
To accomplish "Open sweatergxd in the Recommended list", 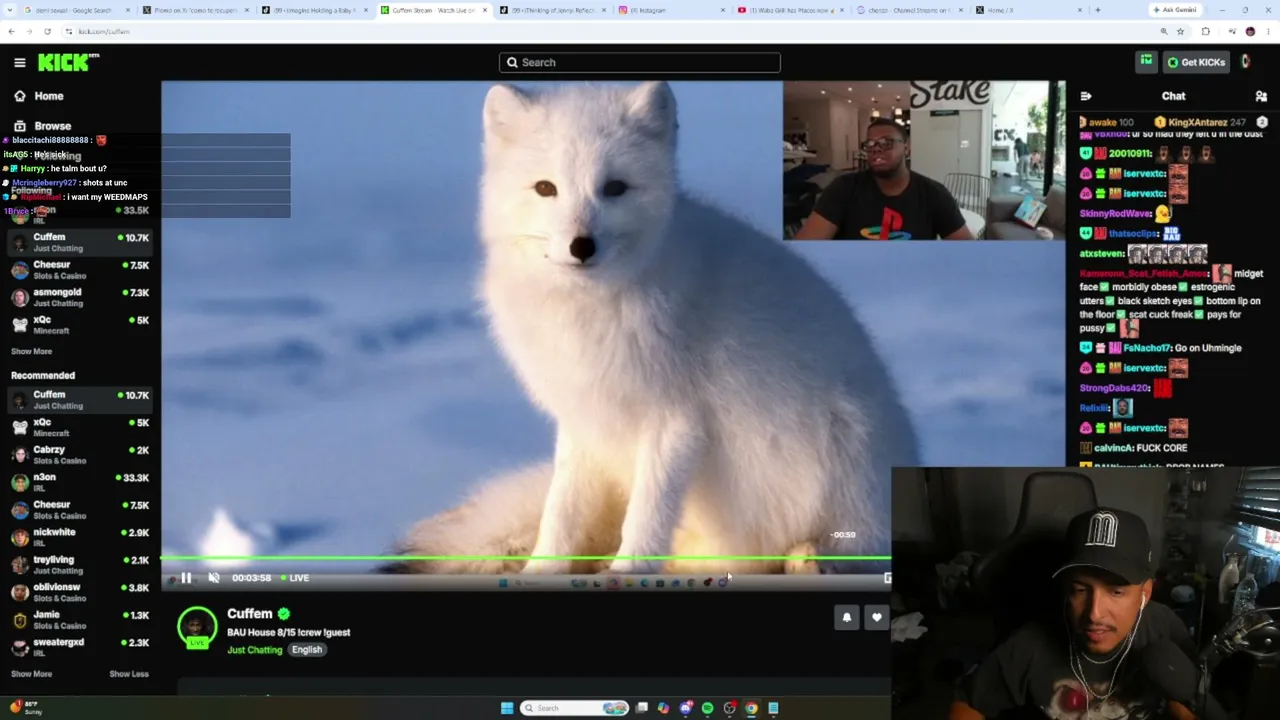I will tap(80, 647).
